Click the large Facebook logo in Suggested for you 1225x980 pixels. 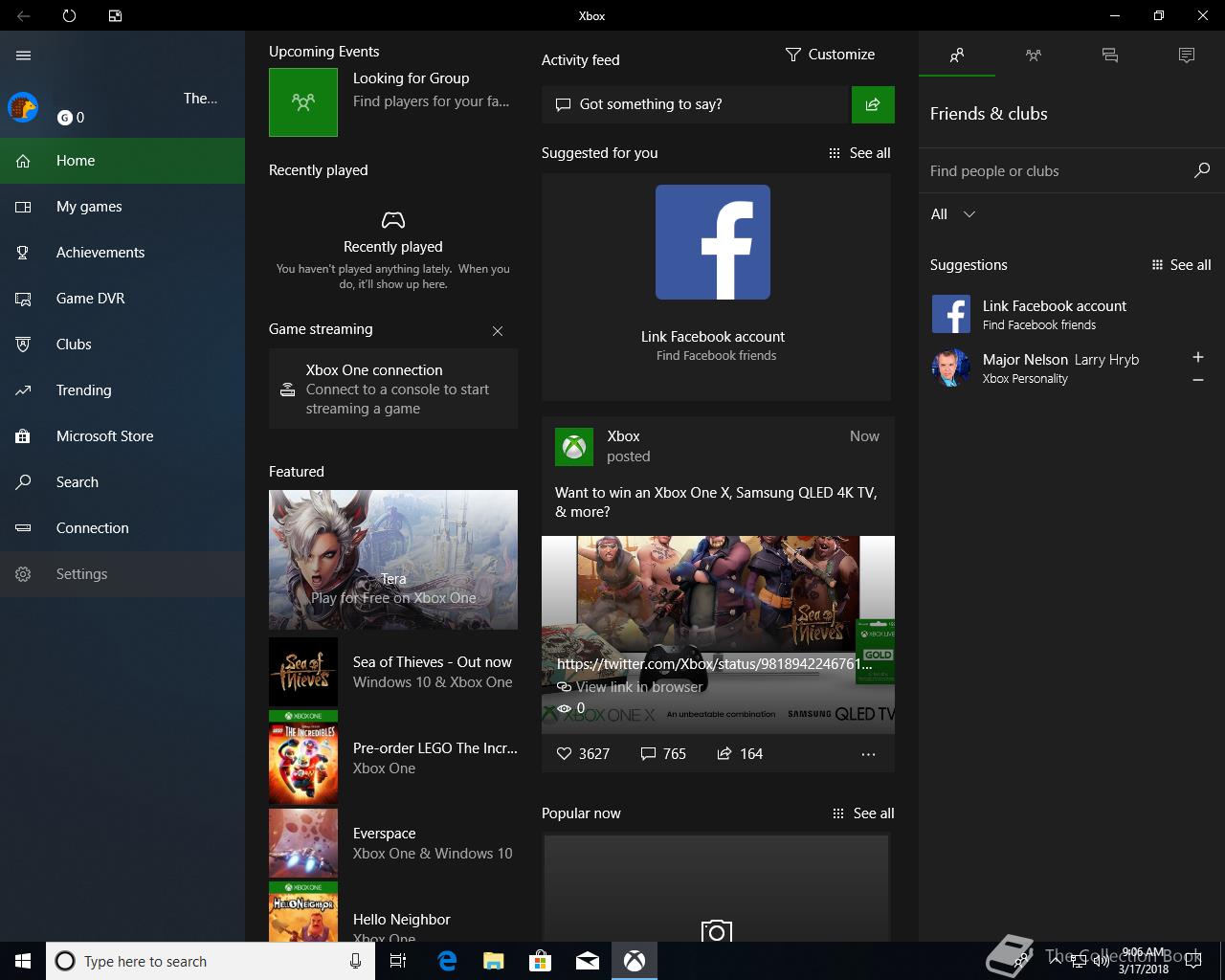713,242
